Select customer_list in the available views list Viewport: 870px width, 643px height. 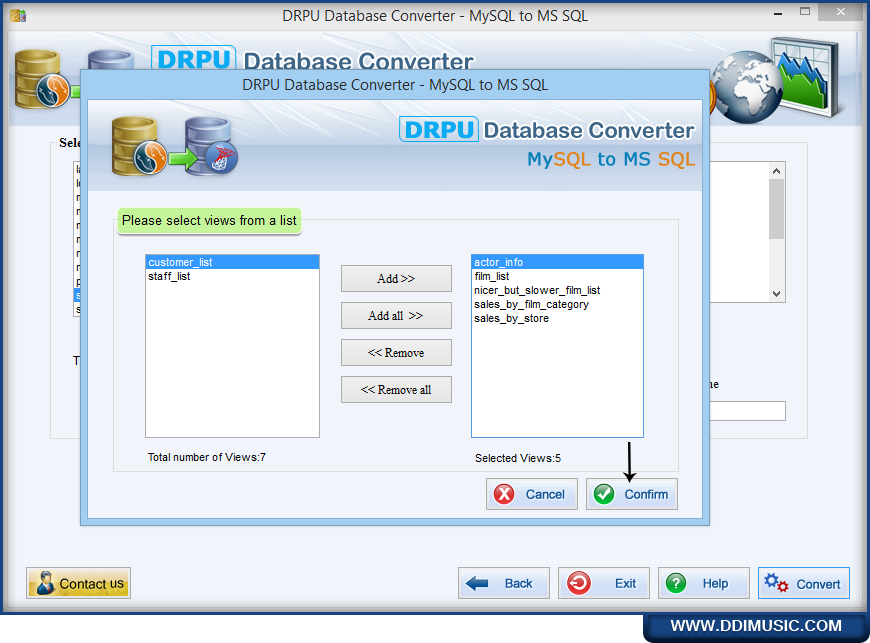coord(232,262)
